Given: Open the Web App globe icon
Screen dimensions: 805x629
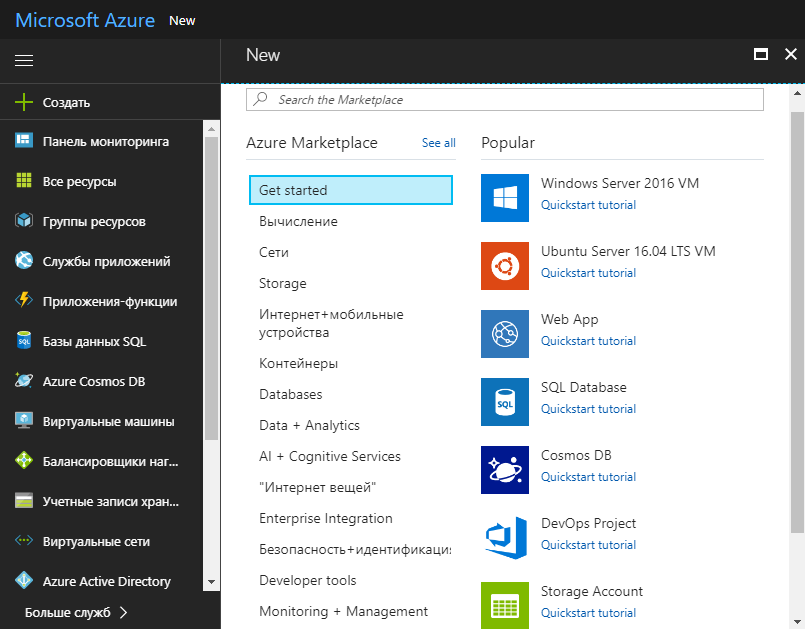Looking at the screenshot, I should coord(505,334).
